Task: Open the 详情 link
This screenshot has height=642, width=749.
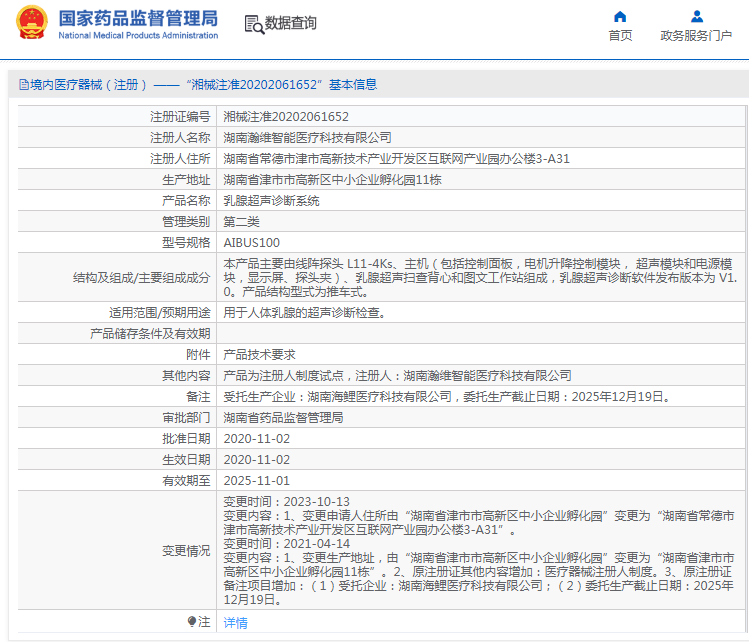Action: pos(235,622)
